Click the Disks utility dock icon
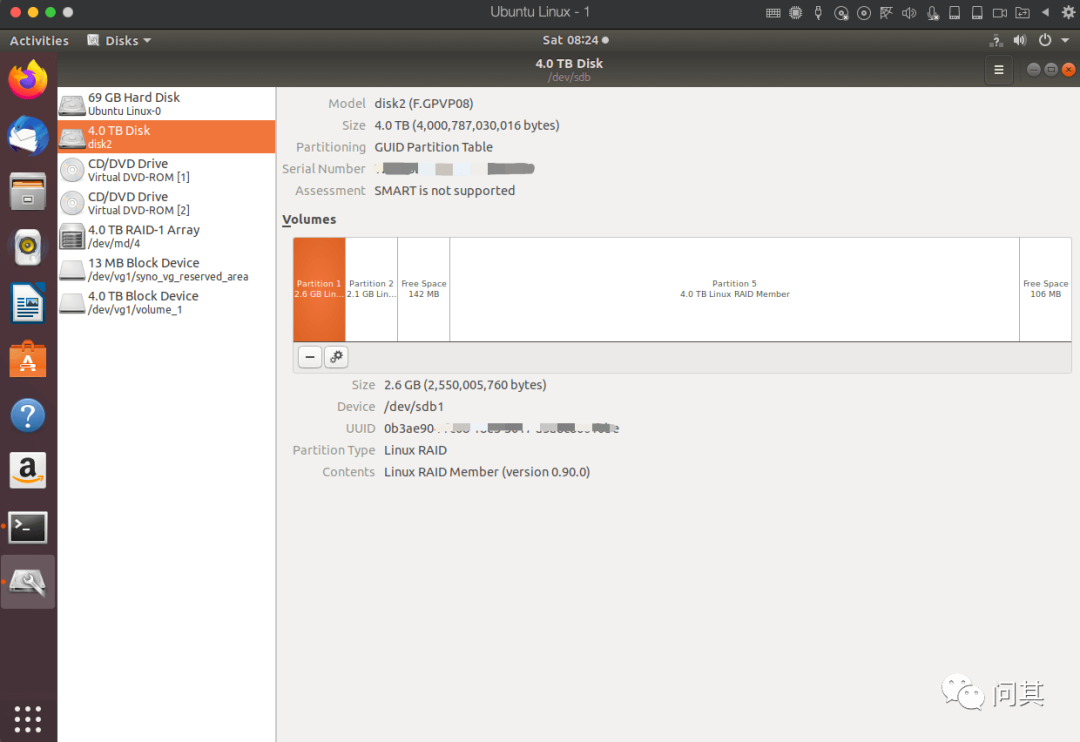The width and height of the screenshot is (1080, 742). (28, 582)
